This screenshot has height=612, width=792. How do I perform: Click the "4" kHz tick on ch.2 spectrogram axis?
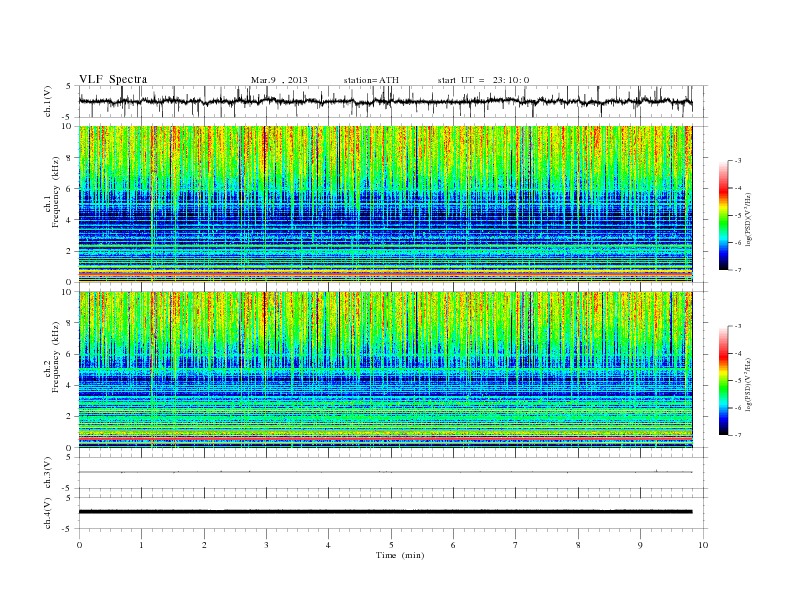69,385
